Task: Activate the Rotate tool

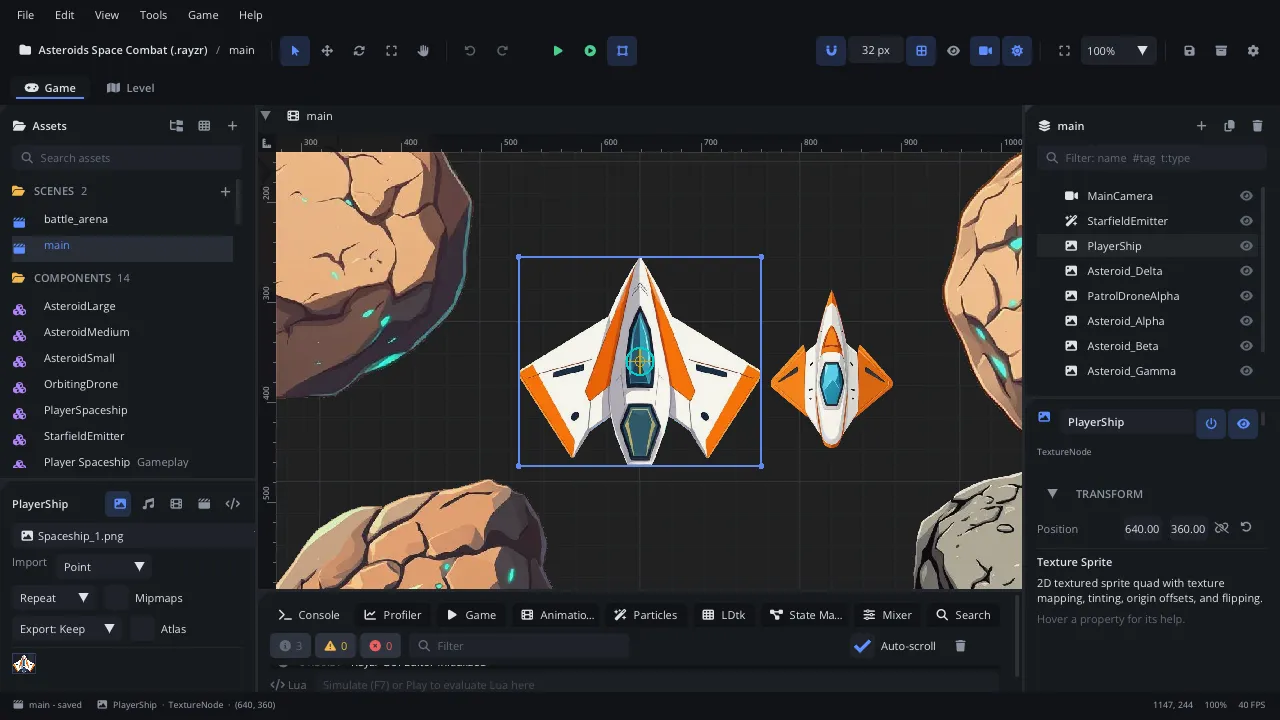Action: (359, 51)
